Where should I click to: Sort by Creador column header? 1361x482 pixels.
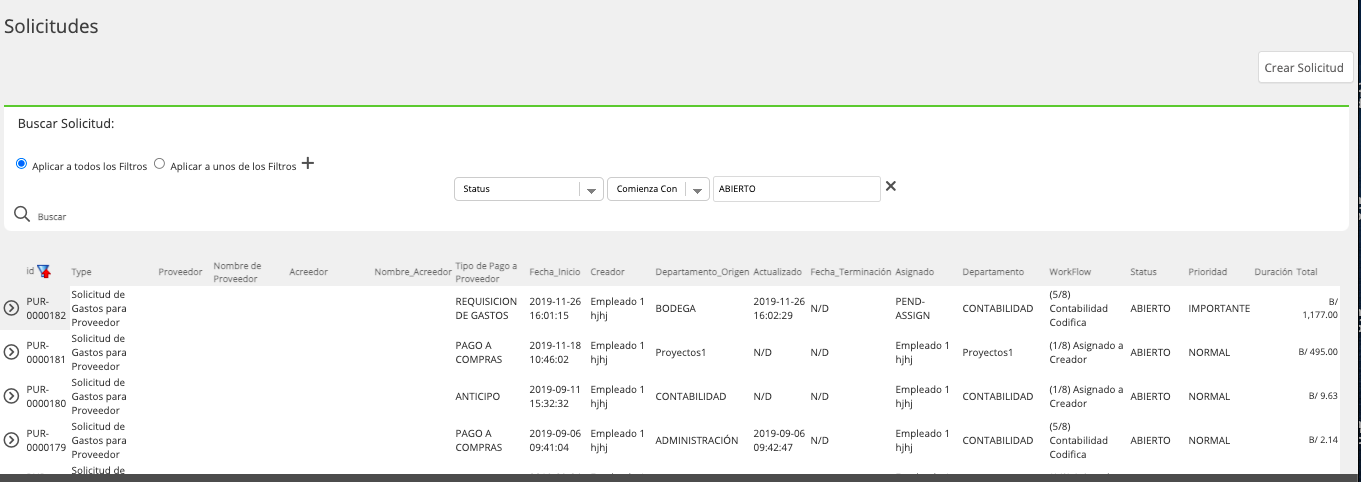(x=608, y=272)
